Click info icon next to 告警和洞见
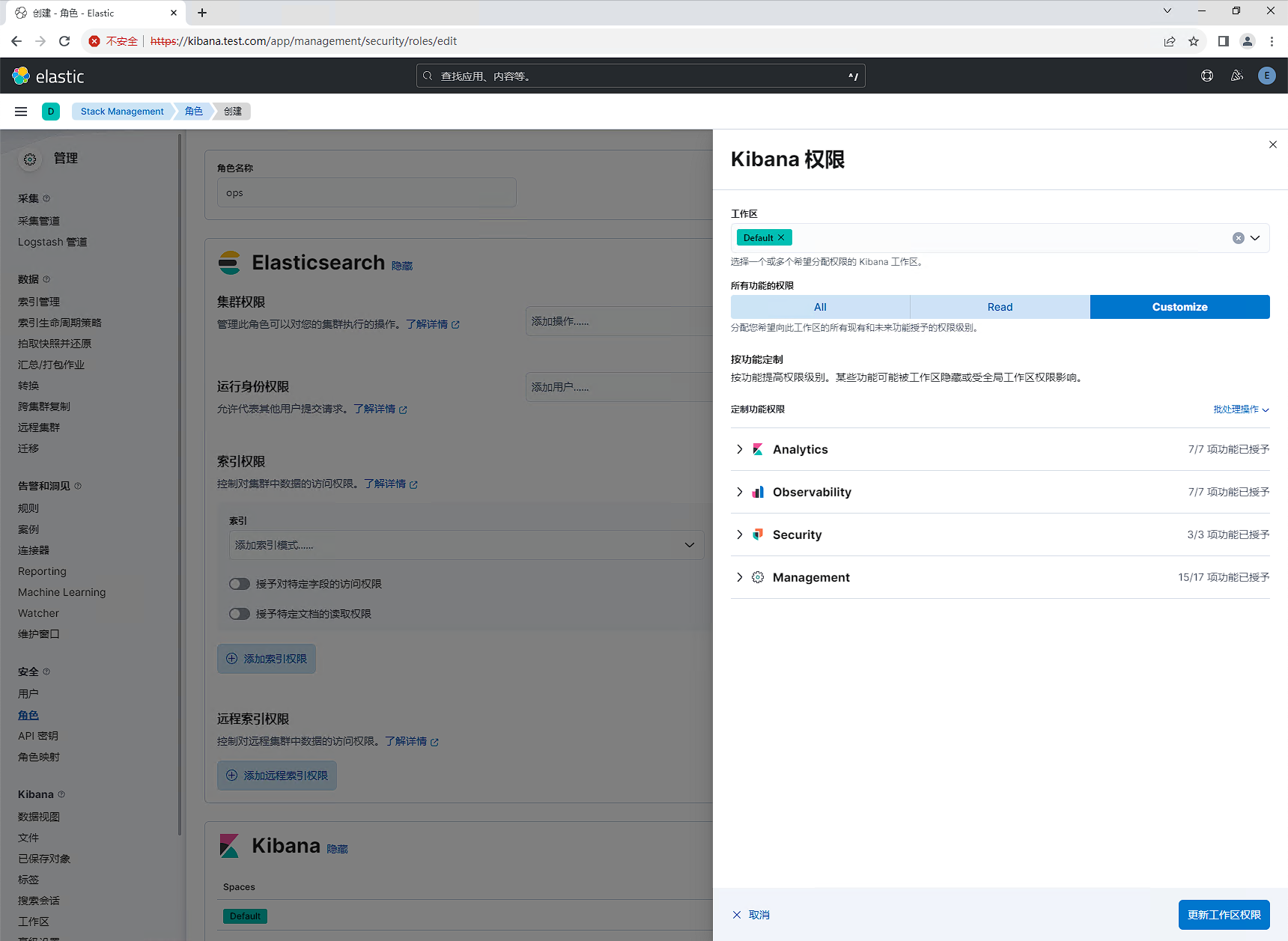Viewport: 1288px width, 941px height. [78, 486]
